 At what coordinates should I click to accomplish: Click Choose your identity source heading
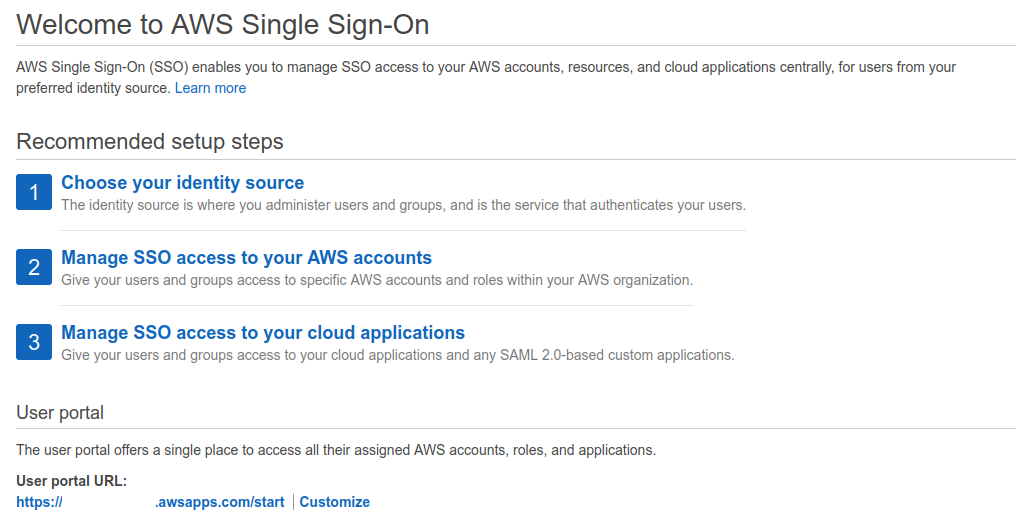click(183, 183)
